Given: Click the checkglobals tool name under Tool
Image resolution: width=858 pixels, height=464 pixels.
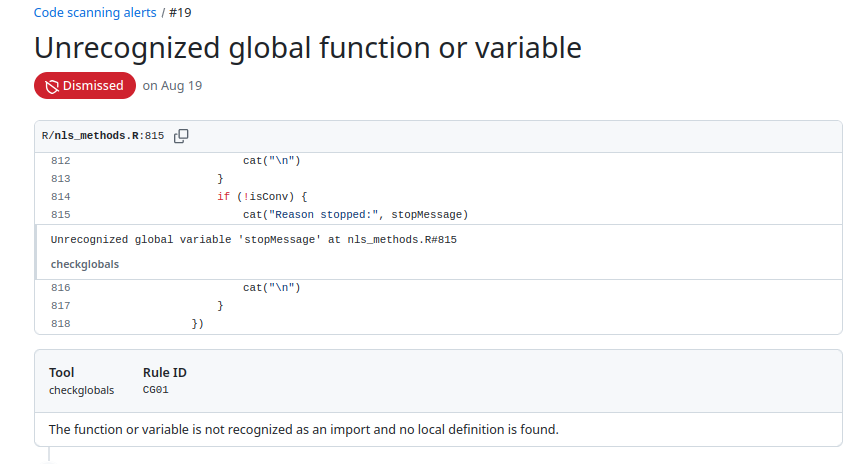Looking at the screenshot, I should (x=81, y=390).
